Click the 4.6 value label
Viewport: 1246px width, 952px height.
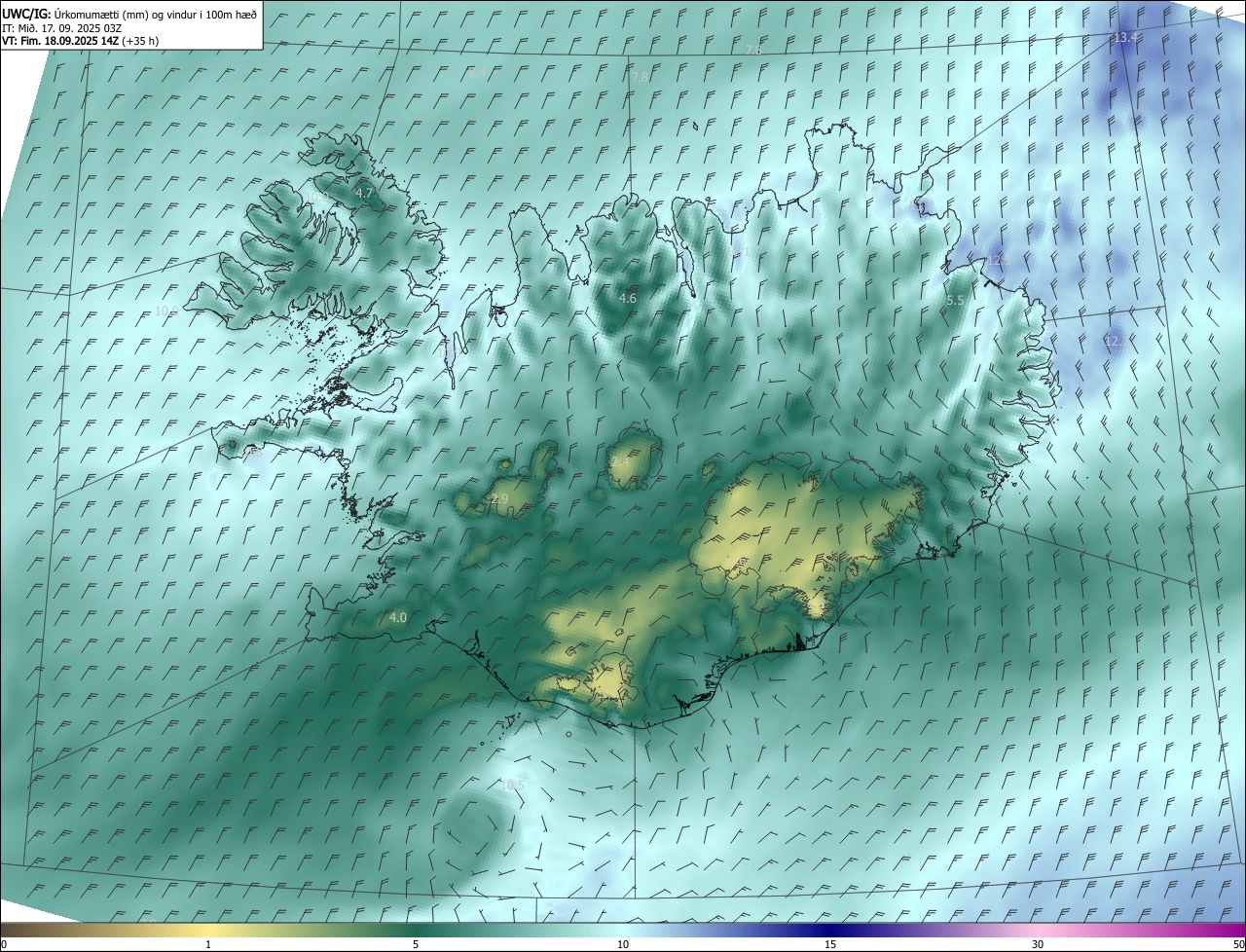[628, 299]
